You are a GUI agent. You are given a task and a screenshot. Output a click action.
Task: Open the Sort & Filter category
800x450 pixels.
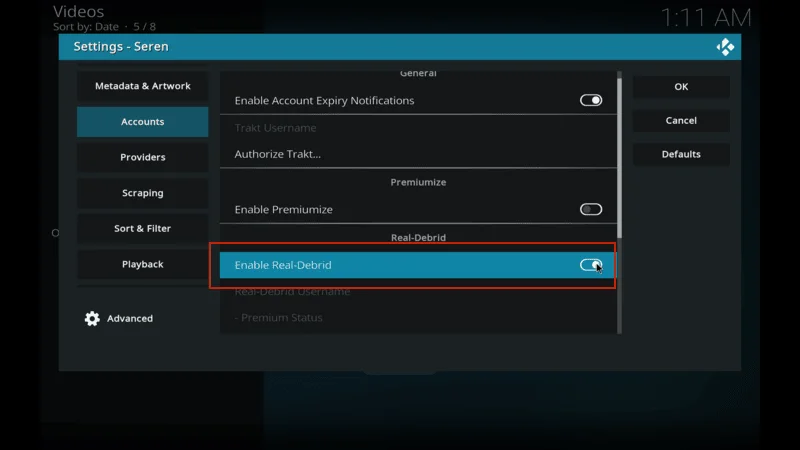pyautogui.click(x=142, y=228)
